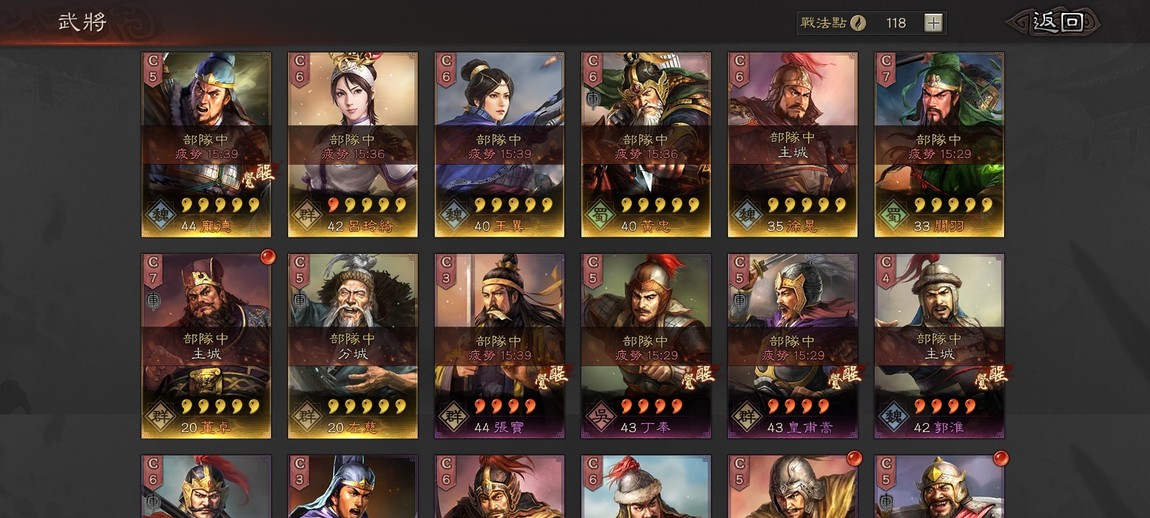Click the red notification dot on 董卓's card
This screenshot has width=1150, height=518.
268,257
